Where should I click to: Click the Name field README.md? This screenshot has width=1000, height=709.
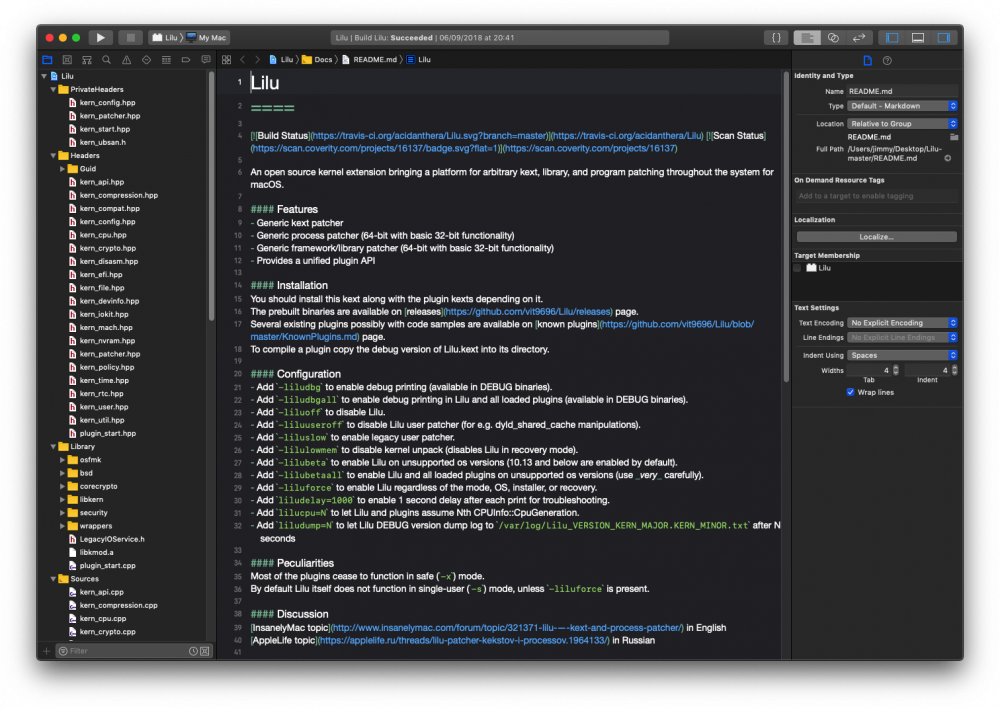click(902, 91)
